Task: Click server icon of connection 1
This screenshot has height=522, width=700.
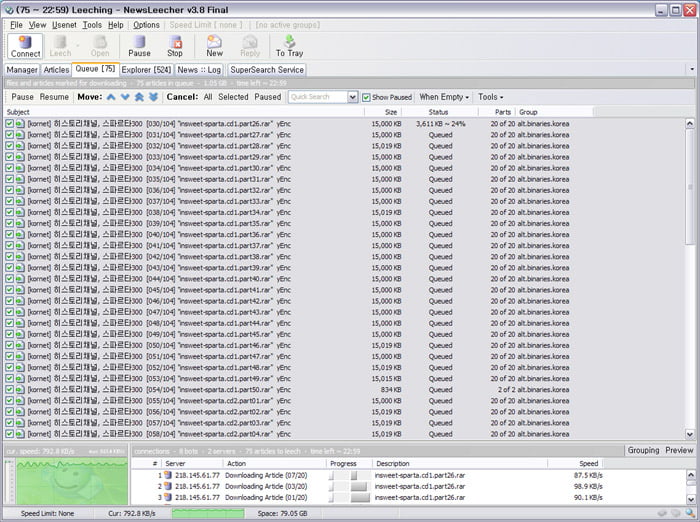Action: pos(168,475)
